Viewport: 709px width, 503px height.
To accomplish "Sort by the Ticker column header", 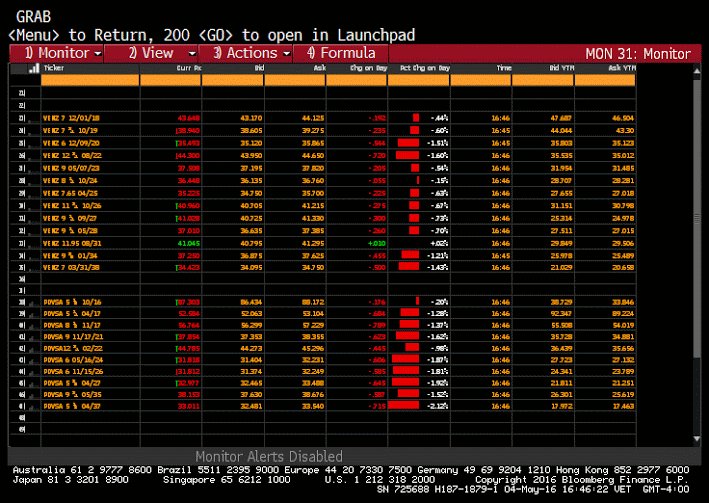I will point(54,68).
